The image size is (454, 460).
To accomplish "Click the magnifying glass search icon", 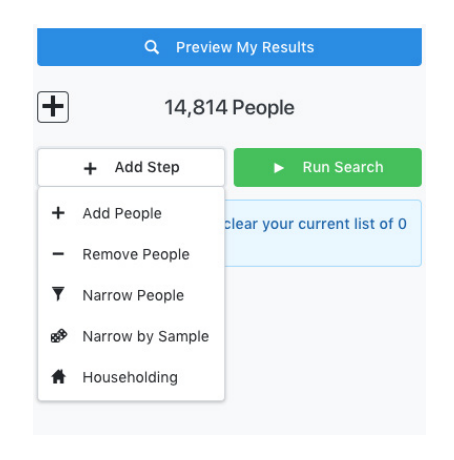I will [x=152, y=47].
